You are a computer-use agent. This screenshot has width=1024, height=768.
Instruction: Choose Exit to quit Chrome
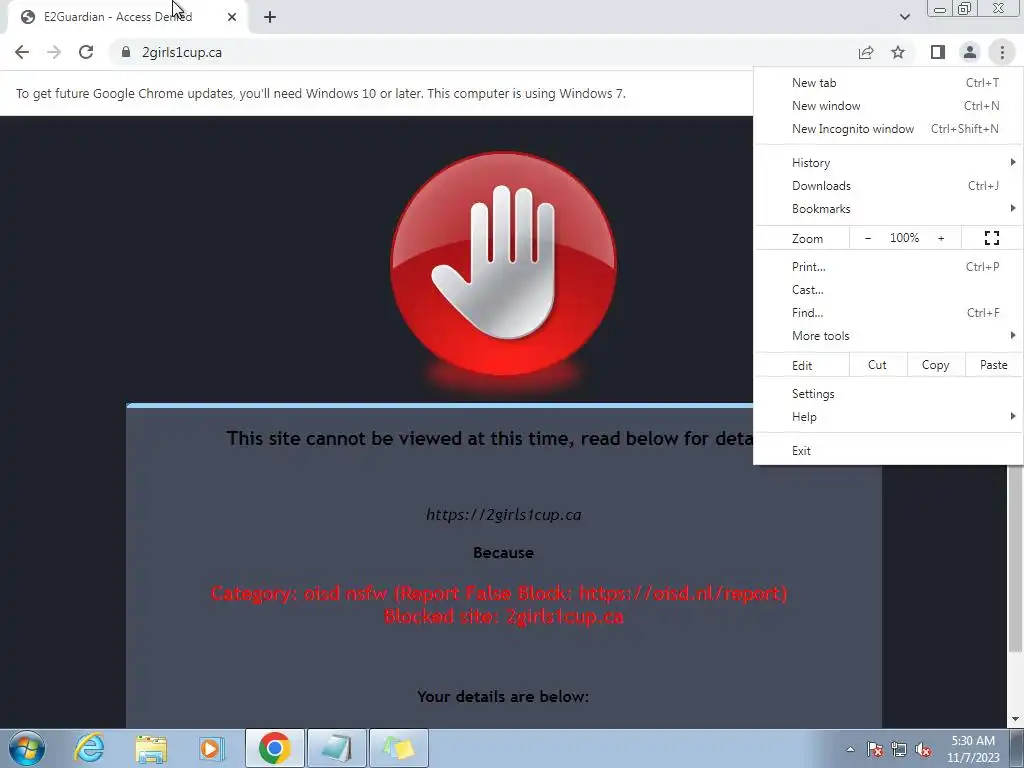[888, 451]
